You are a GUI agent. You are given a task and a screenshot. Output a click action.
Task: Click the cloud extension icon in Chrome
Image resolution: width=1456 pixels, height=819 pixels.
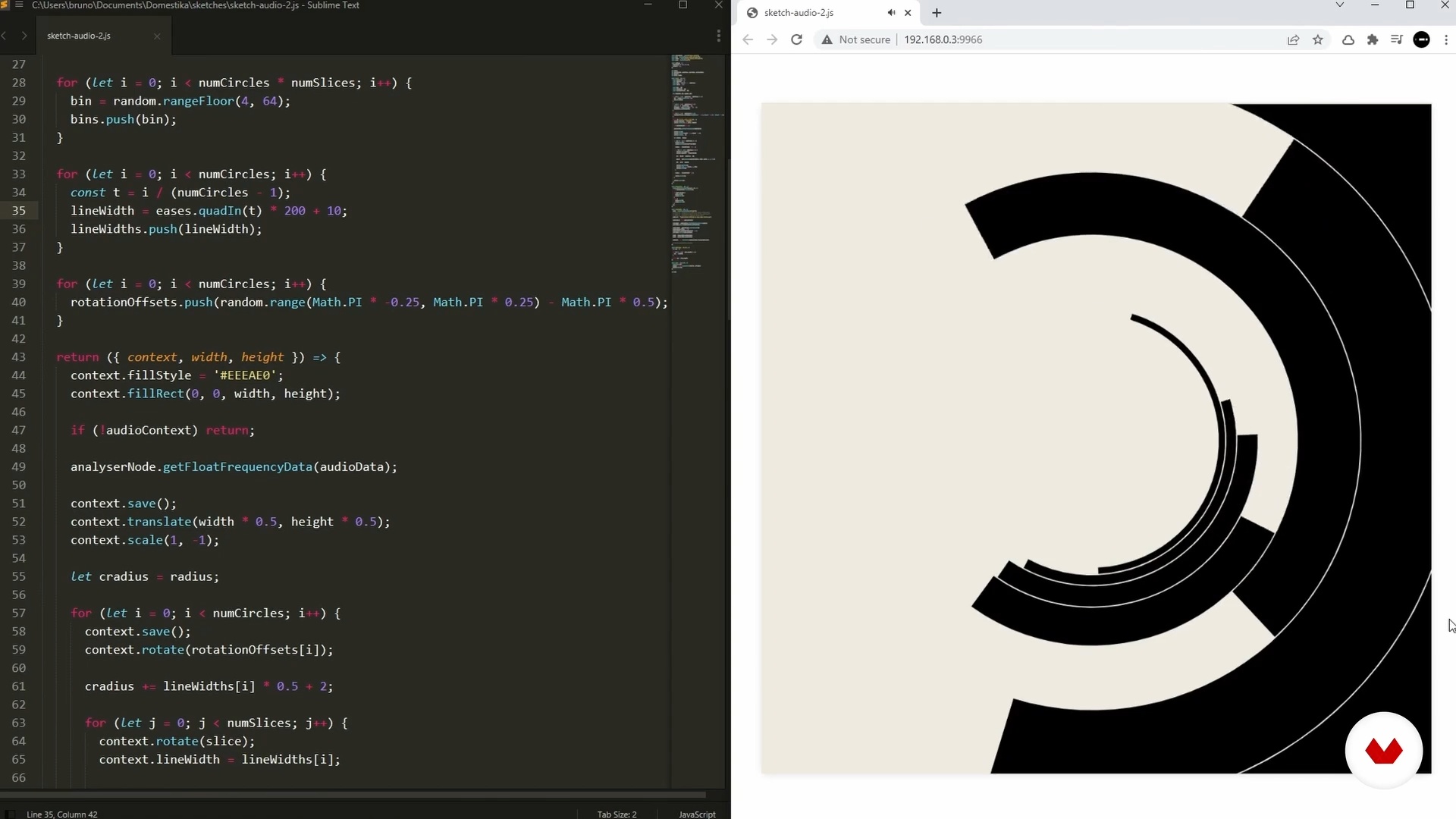[x=1348, y=39]
